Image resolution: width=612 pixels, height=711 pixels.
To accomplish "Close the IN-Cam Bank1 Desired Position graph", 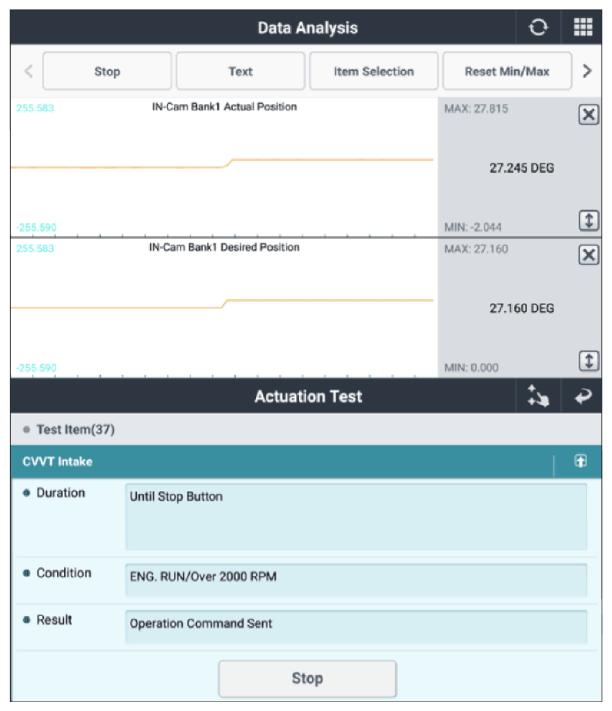I will 588,255.
